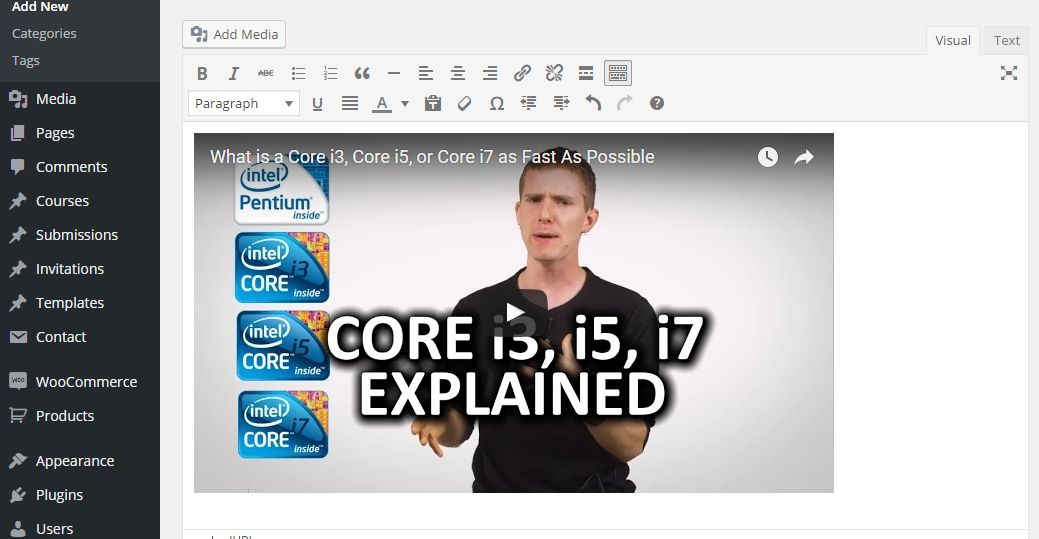Enter distraction-free fullscreen writing mode
The image size is (1039, 539).
click(x=1009, y=73)
